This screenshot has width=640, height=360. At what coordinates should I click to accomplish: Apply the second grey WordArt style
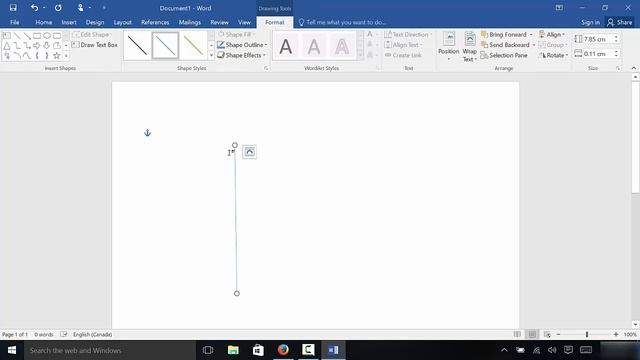click(313, 47)
